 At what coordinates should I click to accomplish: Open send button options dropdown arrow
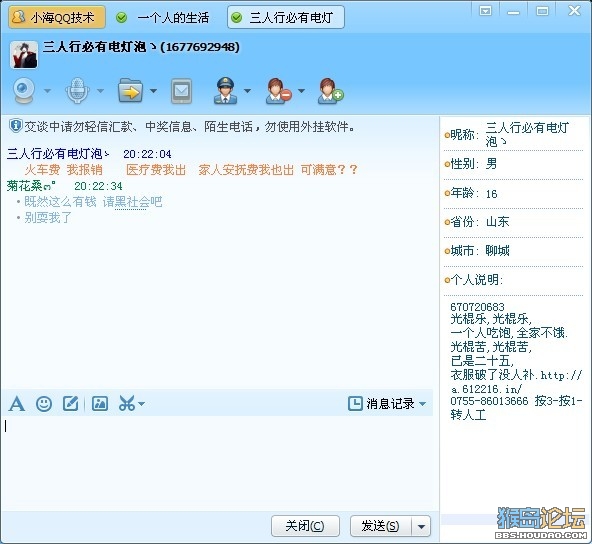click(x=421, y=526)
